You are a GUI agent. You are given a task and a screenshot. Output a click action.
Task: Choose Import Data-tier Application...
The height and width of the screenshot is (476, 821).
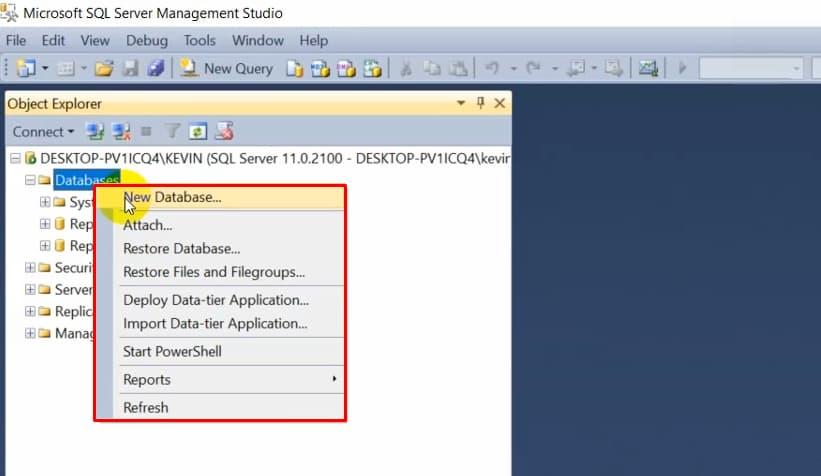pos(220,324)
